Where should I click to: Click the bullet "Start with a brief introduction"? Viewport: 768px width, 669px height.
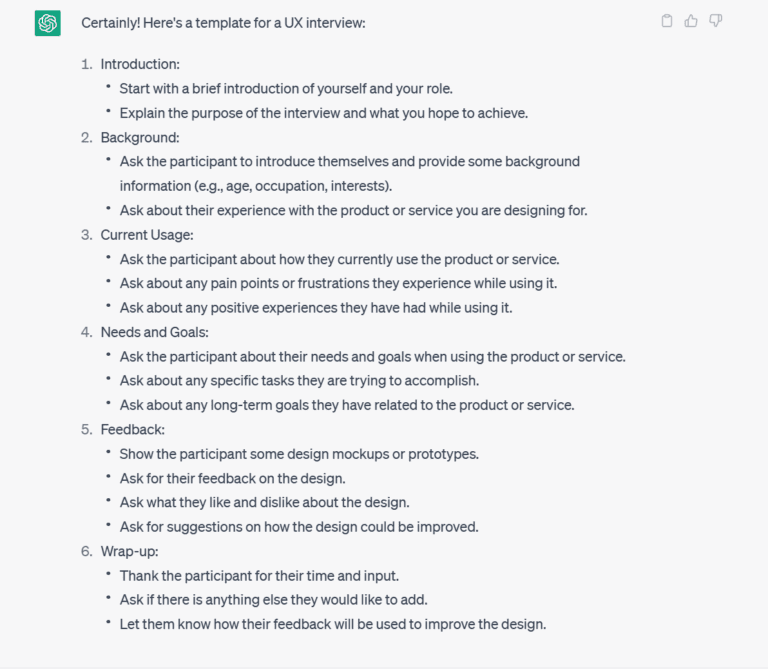(x=286, y=88)
